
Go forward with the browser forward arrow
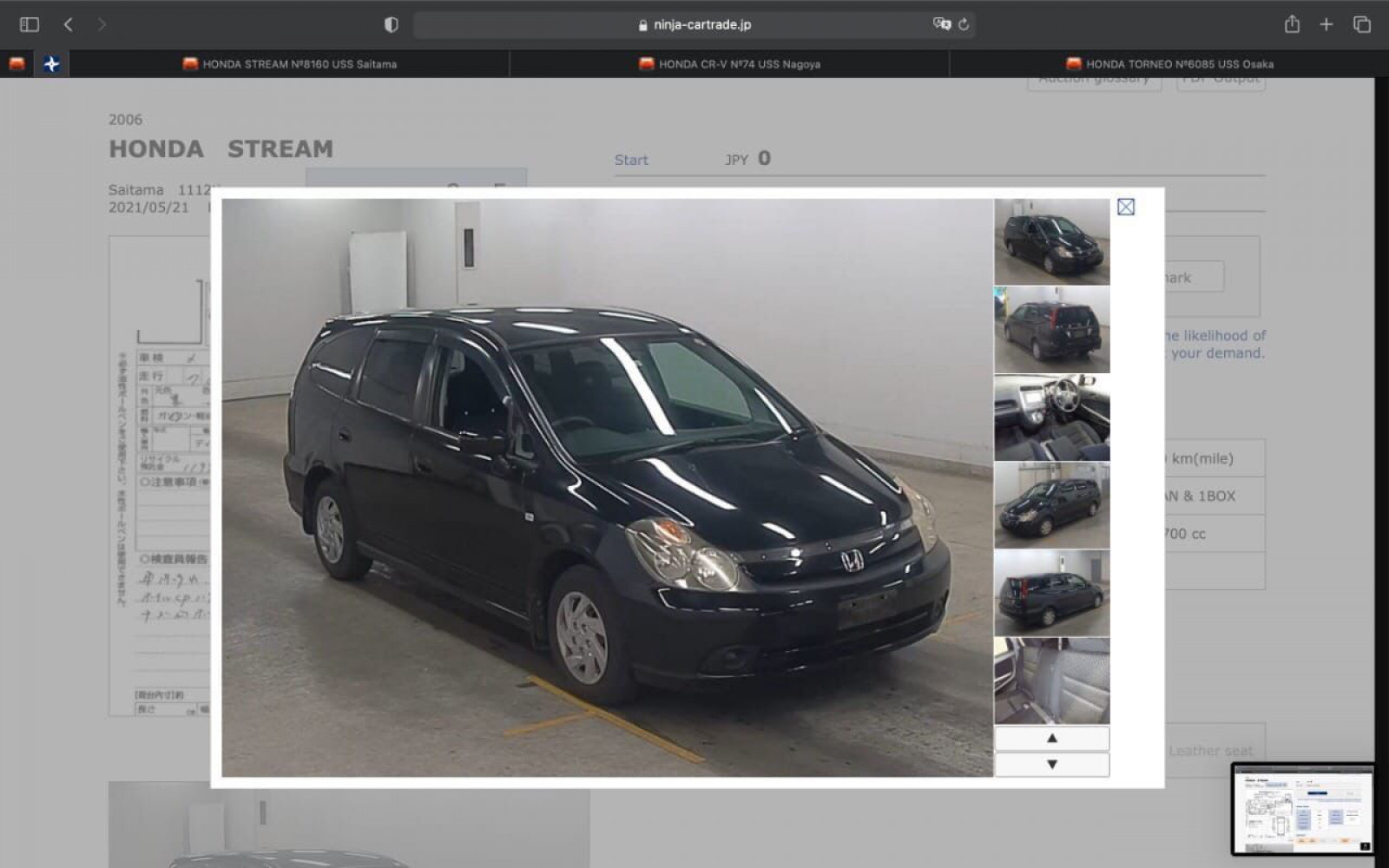coord(102,24)
